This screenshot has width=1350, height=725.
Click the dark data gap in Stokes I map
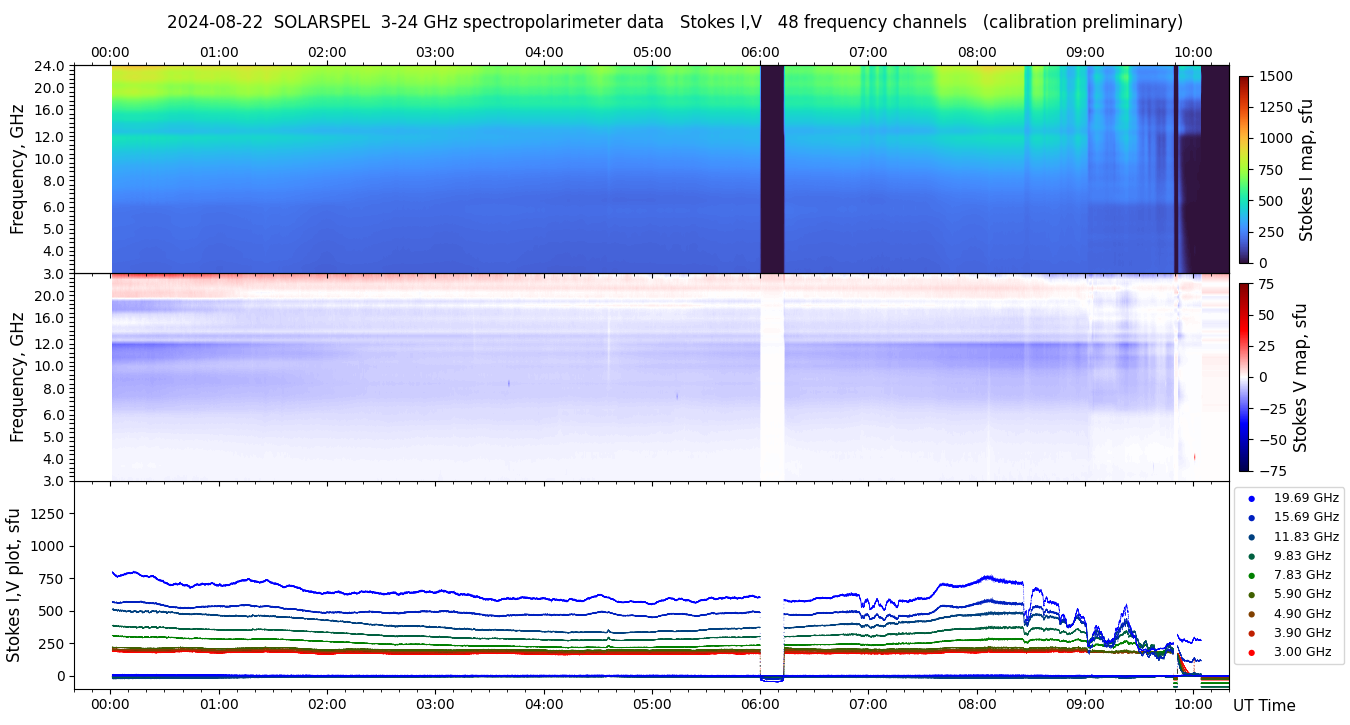[772, 168]
